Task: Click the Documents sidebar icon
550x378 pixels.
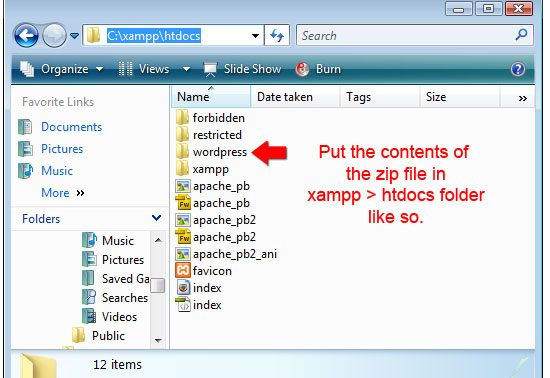Action: pos(25,127)
